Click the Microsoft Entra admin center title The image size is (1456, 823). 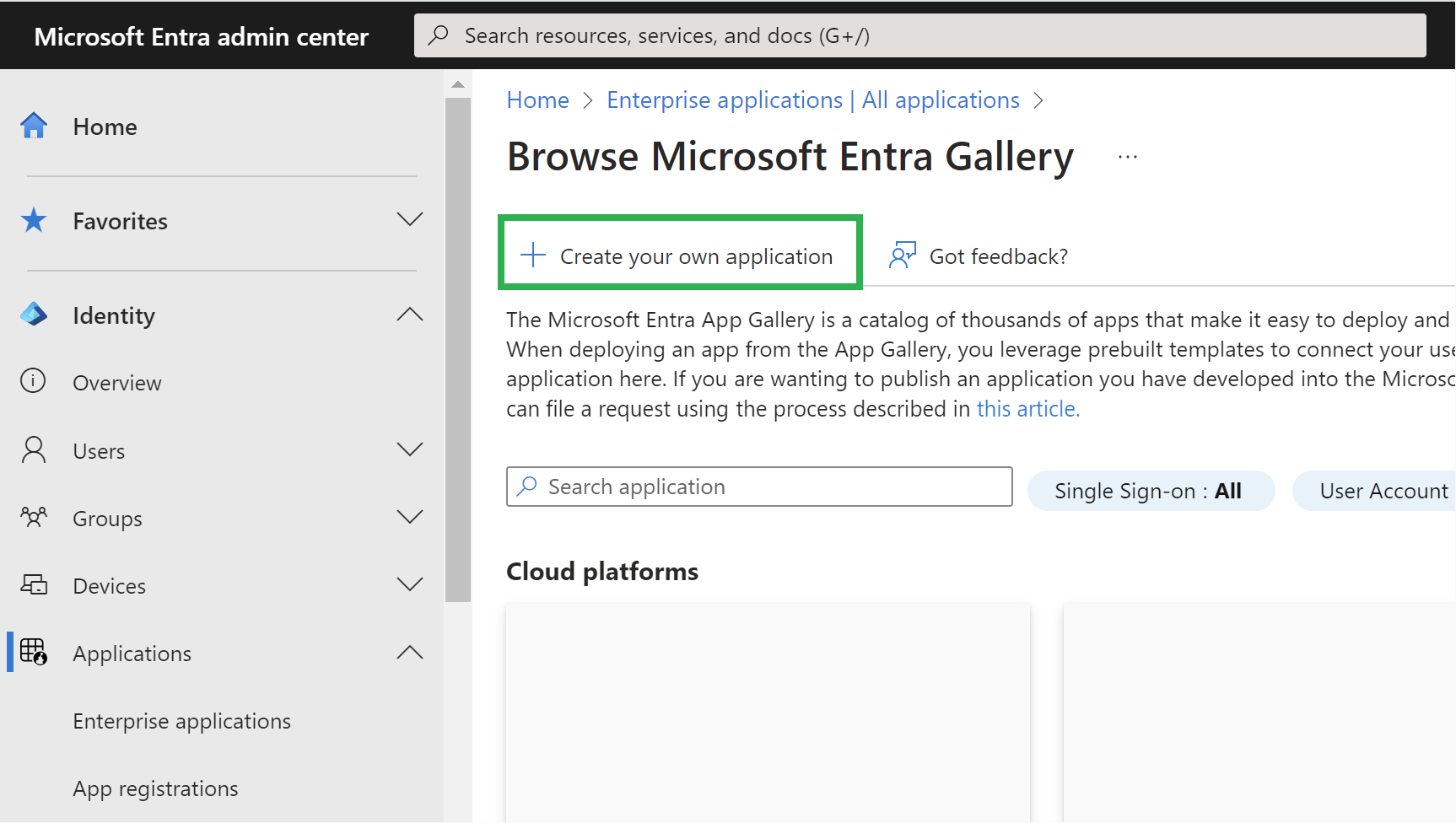[201, 36]
